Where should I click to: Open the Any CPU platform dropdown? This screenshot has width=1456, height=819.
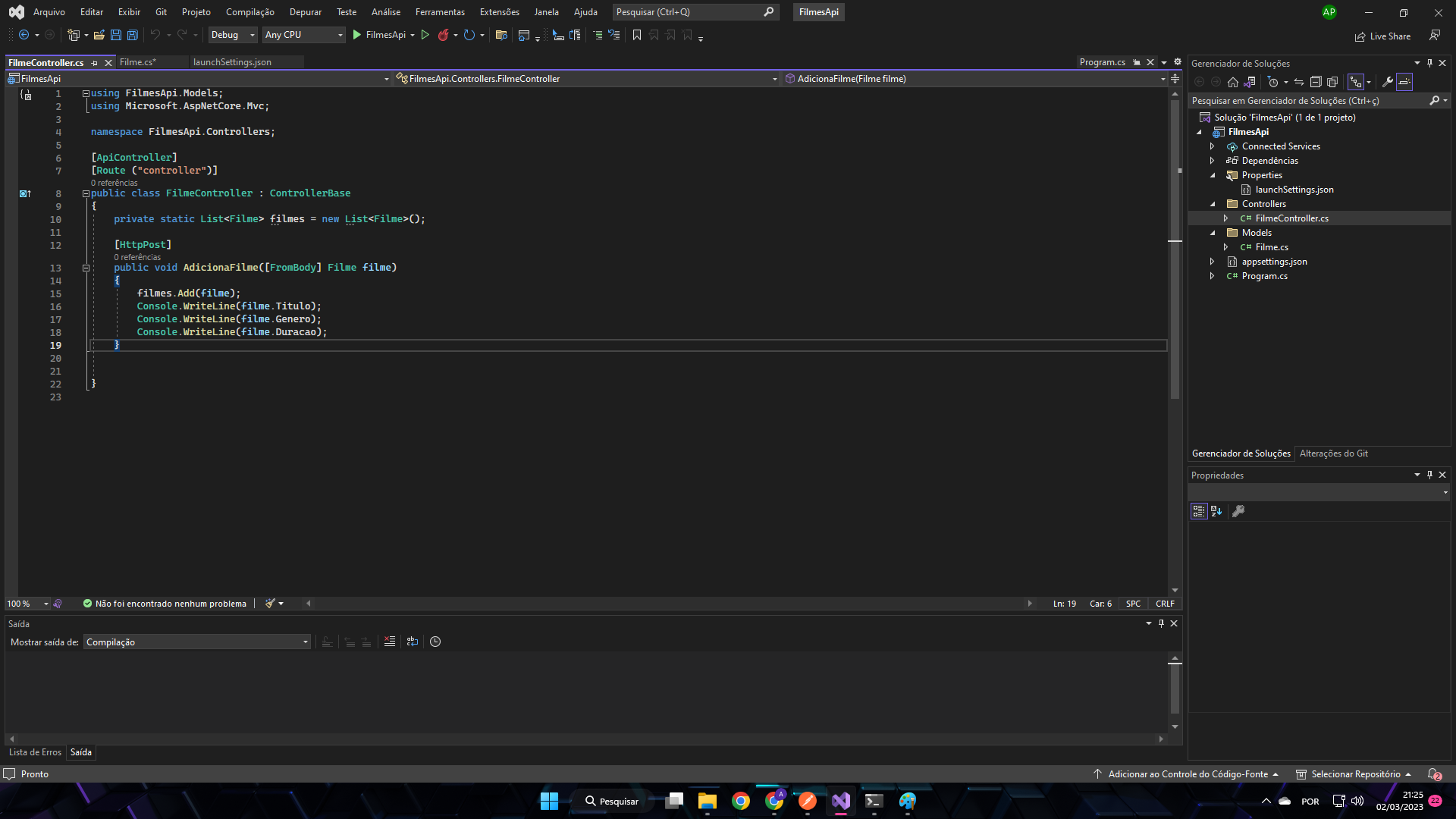[303, 35]
